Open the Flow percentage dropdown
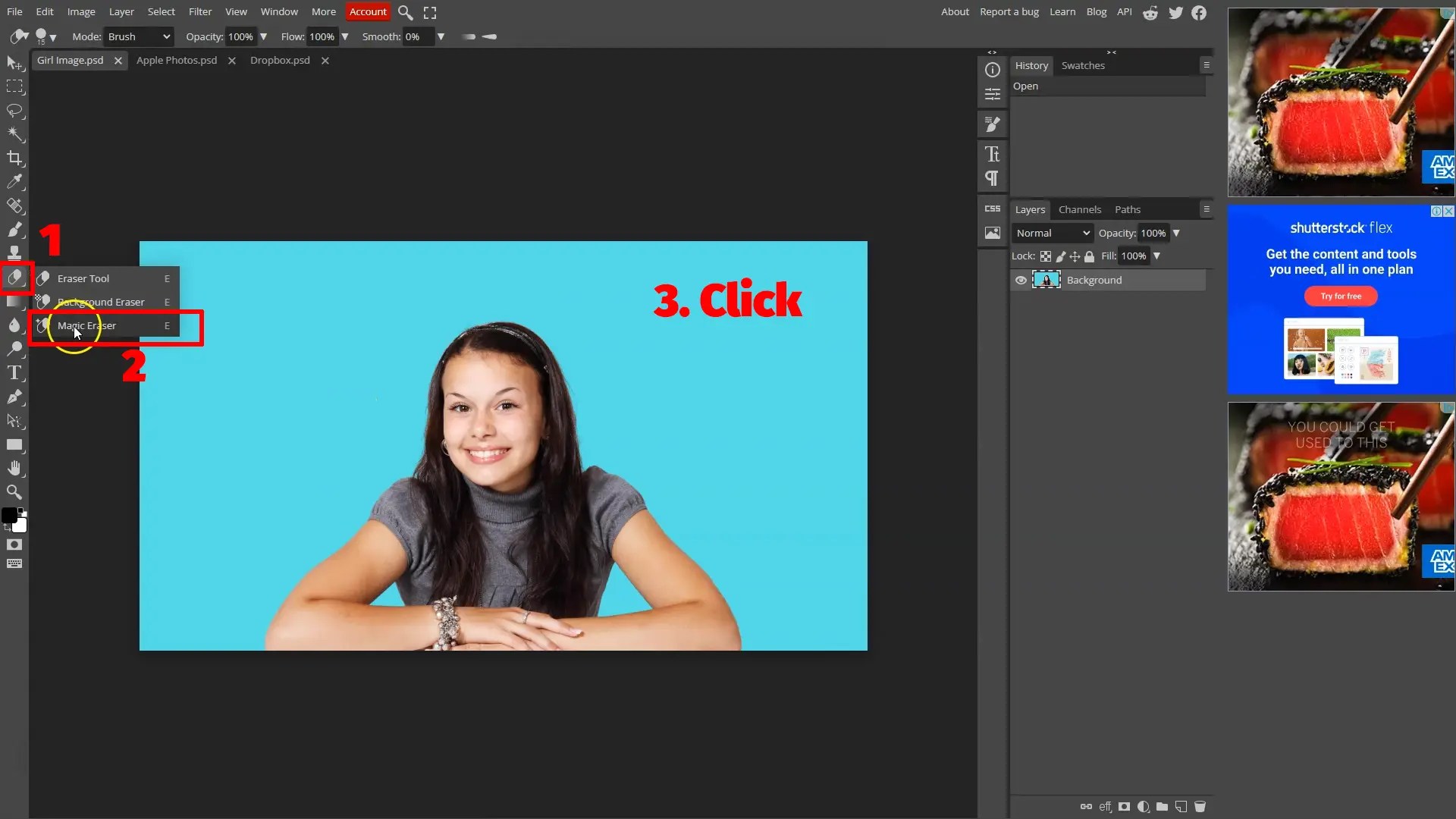The image size is (1456, 819). pos(344,36)
